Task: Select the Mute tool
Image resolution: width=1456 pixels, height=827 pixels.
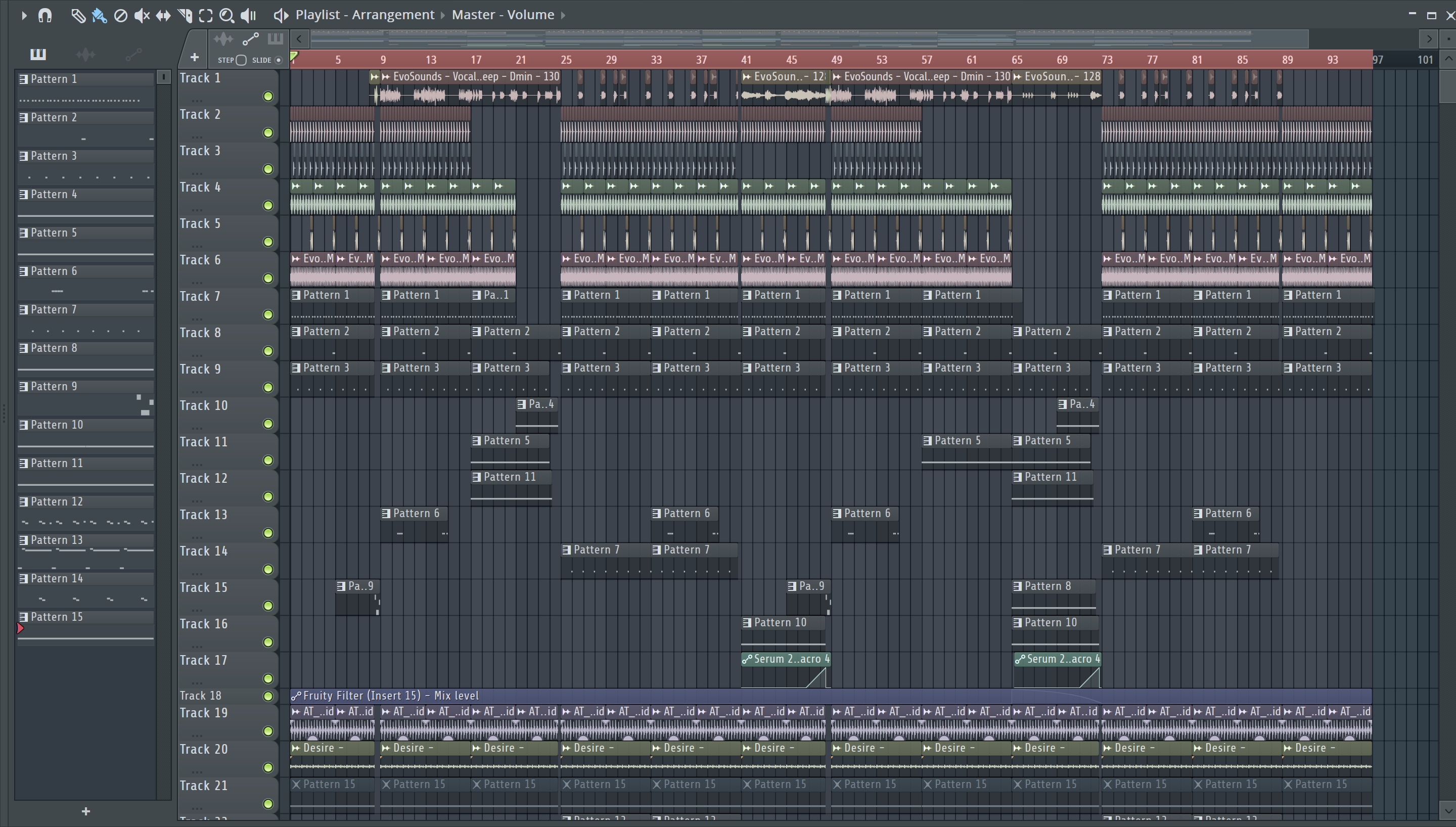Action: coord(142,15)
